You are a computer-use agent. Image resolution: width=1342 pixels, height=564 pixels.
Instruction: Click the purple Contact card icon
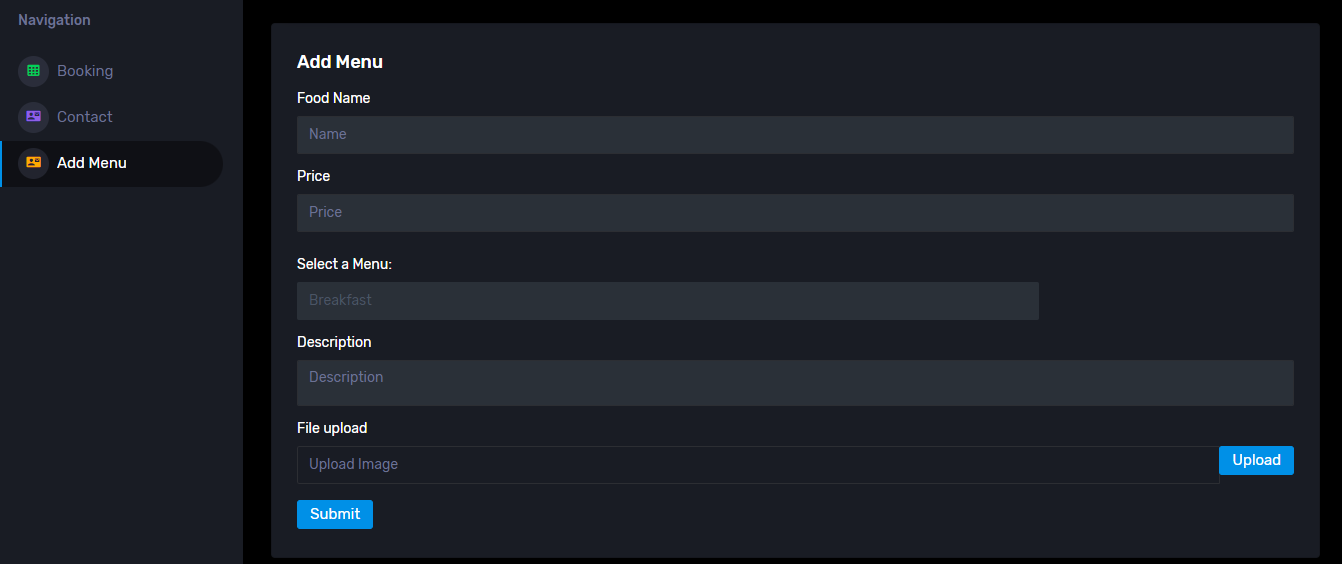33,117
